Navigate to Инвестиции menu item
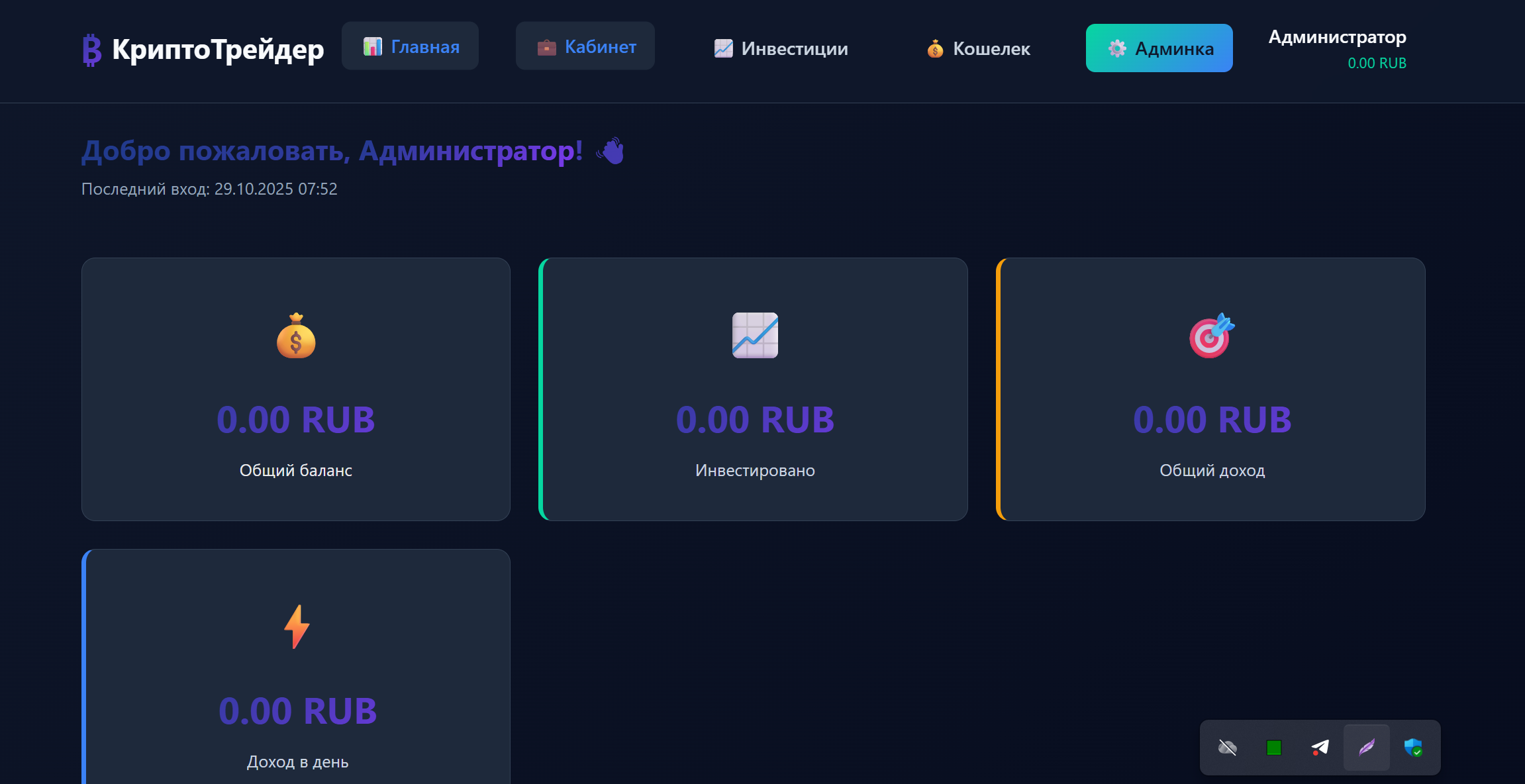1525x784 pixels. click(x=781, y=48)
